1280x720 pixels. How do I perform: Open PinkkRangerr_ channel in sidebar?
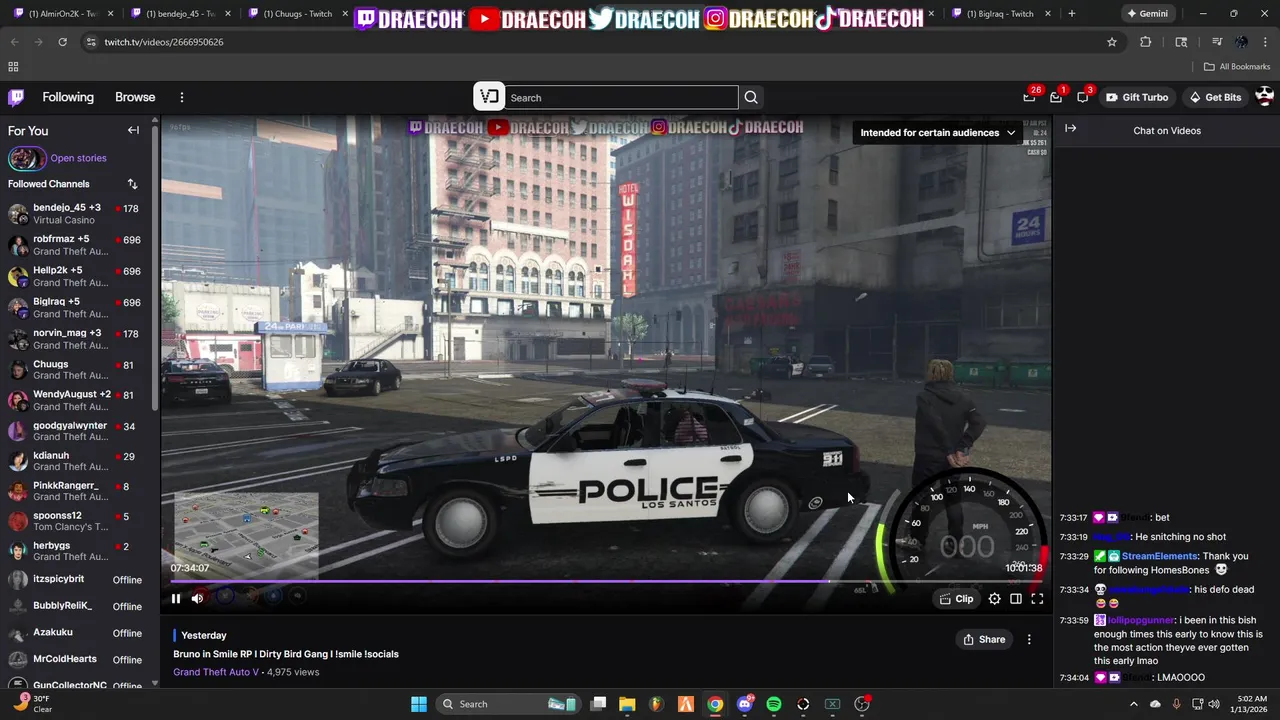click(78, 491)
